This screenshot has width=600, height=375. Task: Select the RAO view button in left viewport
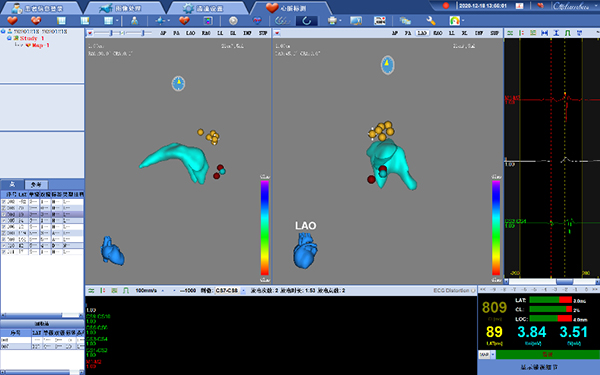(x=206, y=33)
